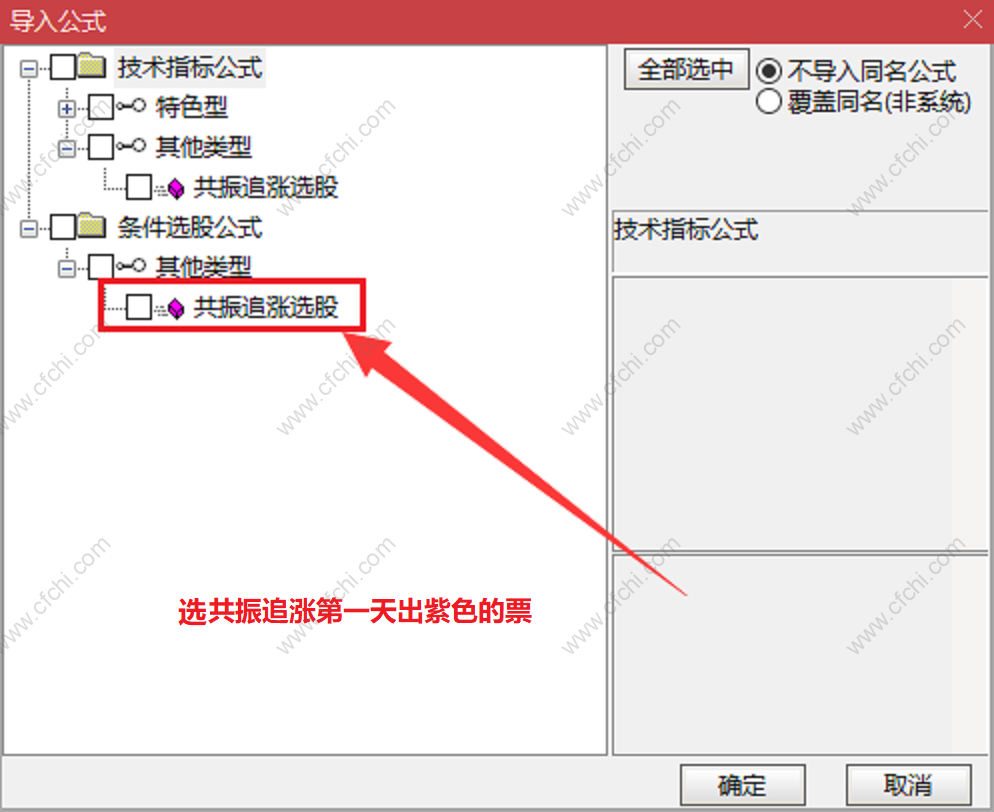Tick the checkbox next to 特色型
The image size is (994, 812).
[101, 107]
